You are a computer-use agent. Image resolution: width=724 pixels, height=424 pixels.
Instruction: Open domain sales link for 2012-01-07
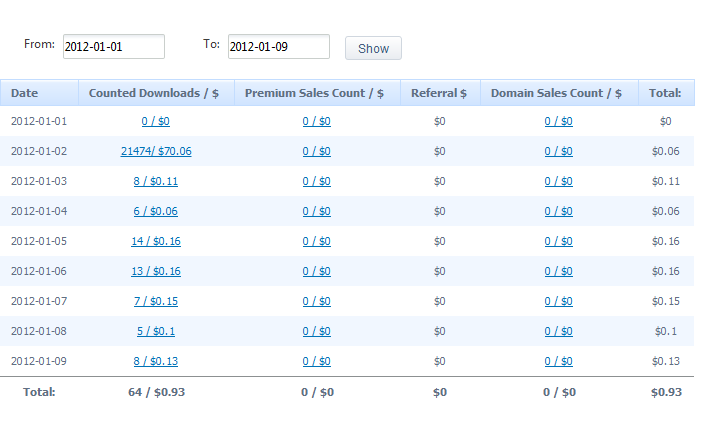tap(559, 301)
